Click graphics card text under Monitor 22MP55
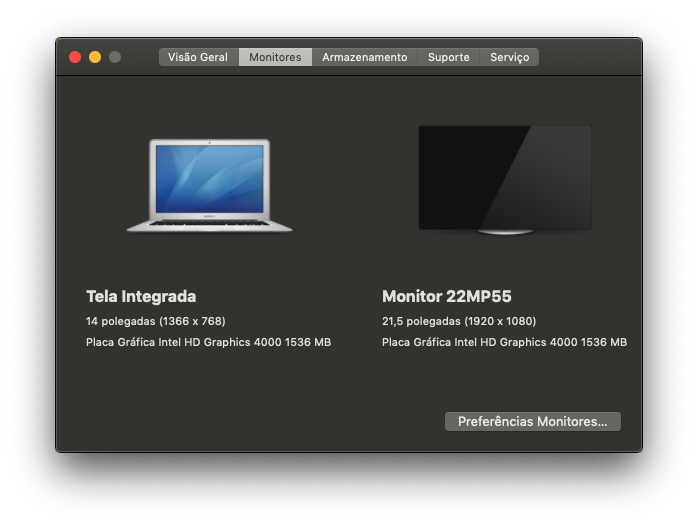698x526 pixels. coord(504,342)
